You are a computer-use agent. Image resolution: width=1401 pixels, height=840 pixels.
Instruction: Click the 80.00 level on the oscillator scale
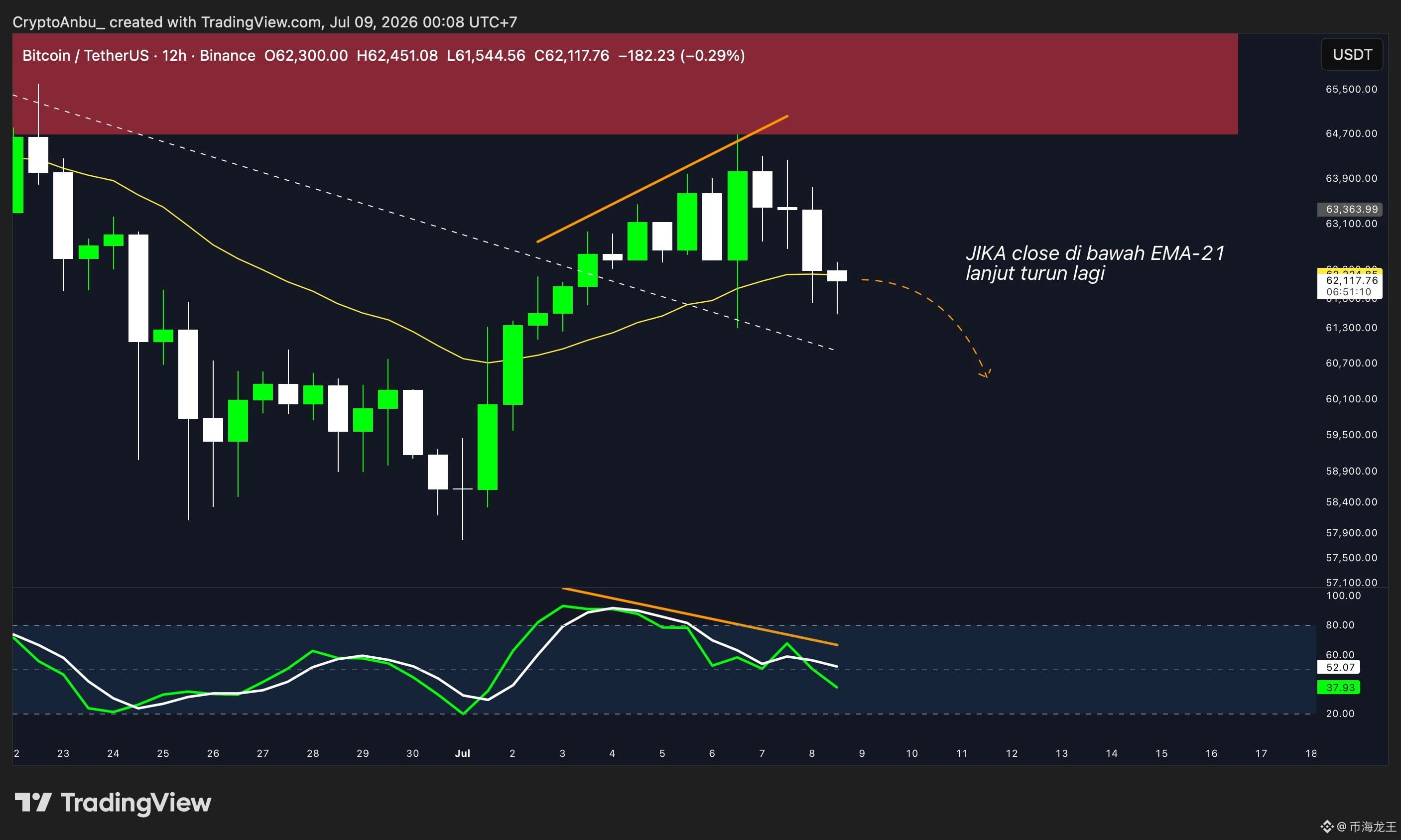pos(1340,625)
